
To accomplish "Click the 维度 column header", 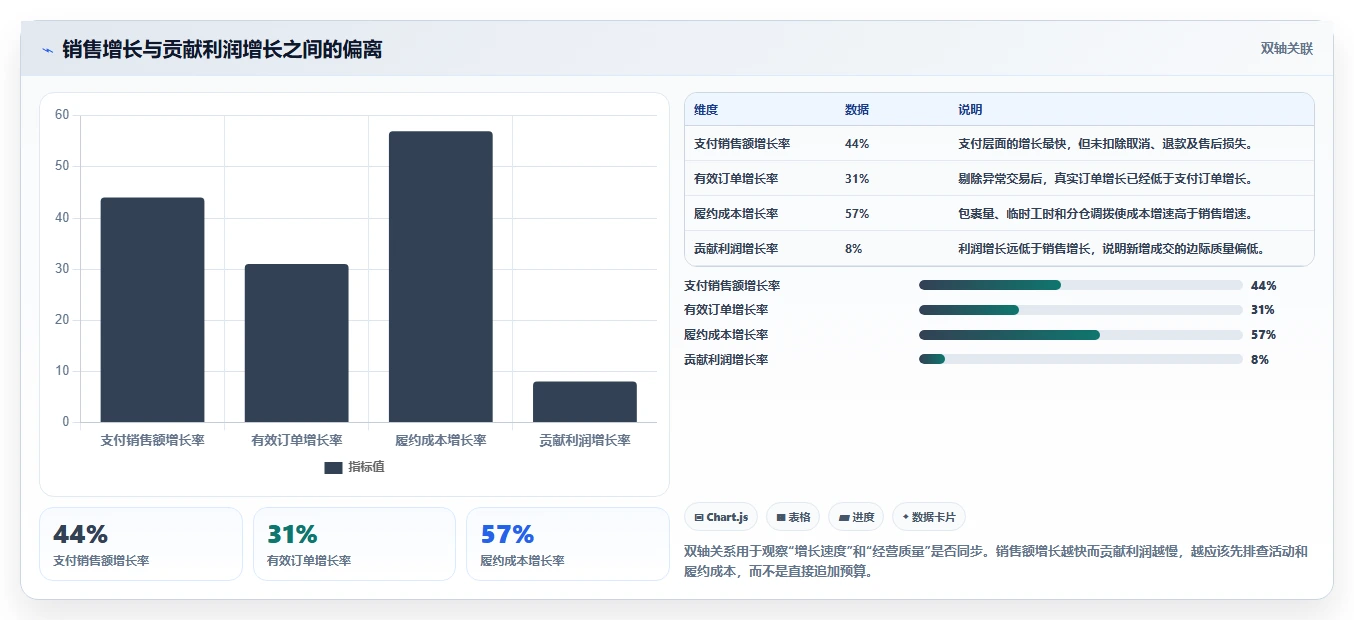I will (x=706, y=110).
